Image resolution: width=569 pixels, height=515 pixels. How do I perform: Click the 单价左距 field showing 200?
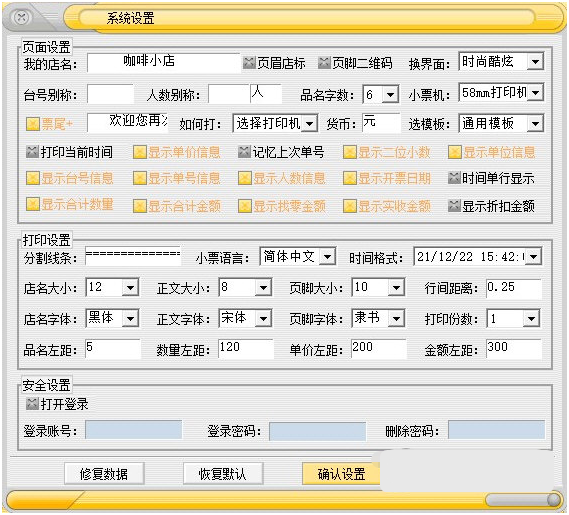pos(379,349)
